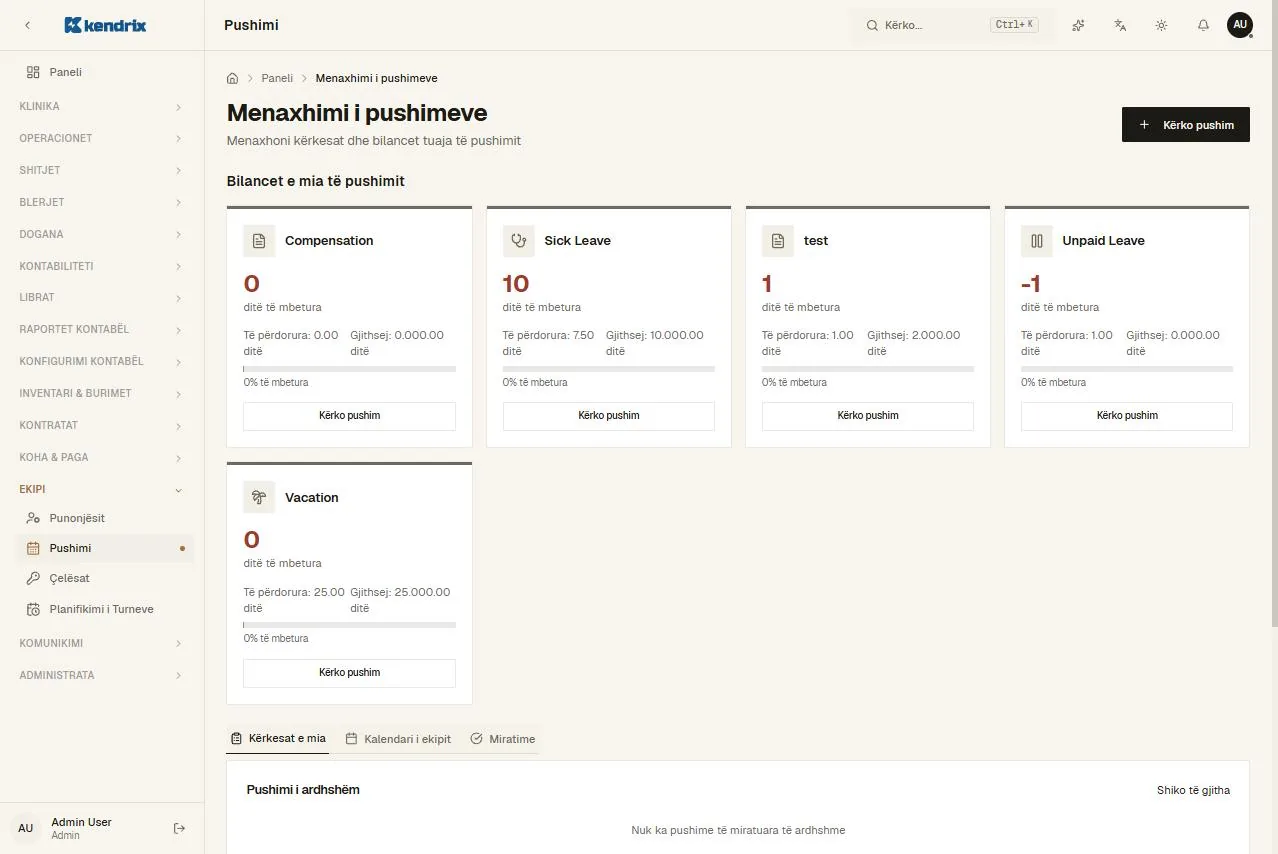Toggle light/dark theme sun icon
The image size is (1278, 854).
pyautogui.click(x=1161, y=25)
